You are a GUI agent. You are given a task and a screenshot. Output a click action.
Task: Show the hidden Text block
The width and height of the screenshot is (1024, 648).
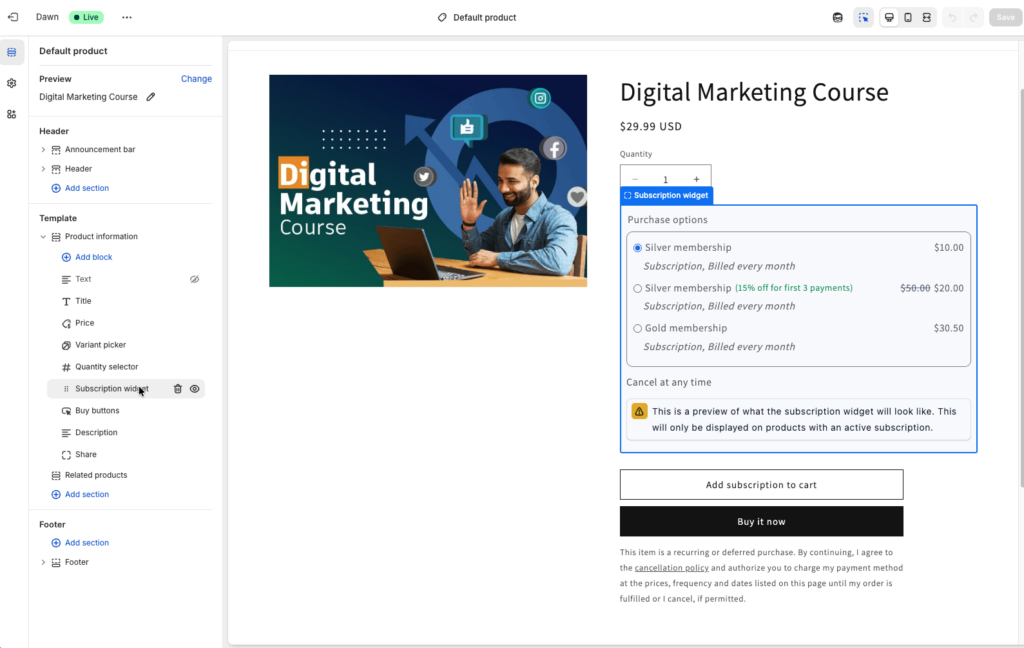coord(195,279)
